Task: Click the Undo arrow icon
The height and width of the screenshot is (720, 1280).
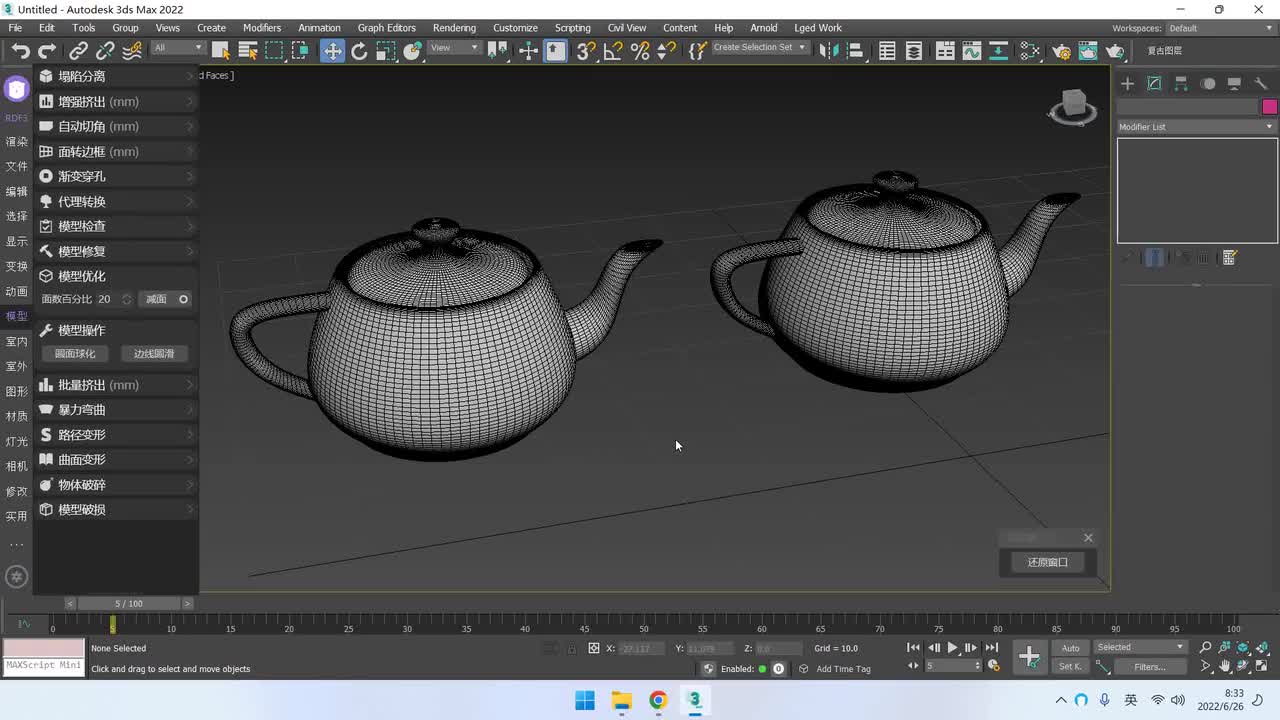Action: click(20, 51)
